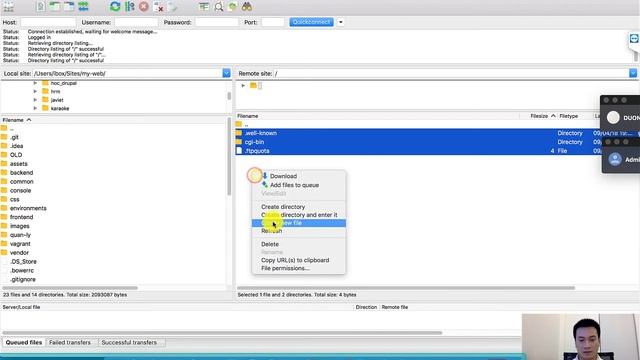Toggle directory comparison magnifier icon

219,7
